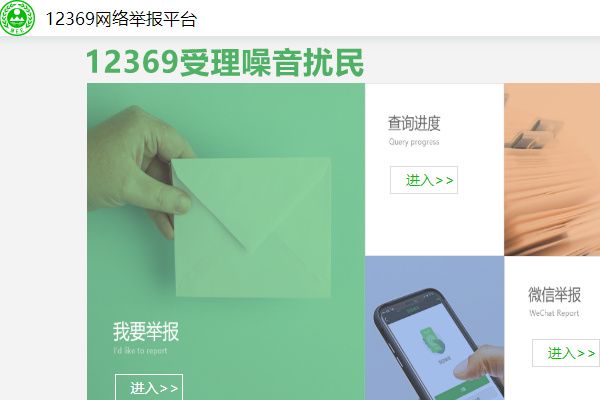The height and width of the screenshot is (400, 600).
Task: Click the Query progress subtitle
Action: (x=414, y=142)
